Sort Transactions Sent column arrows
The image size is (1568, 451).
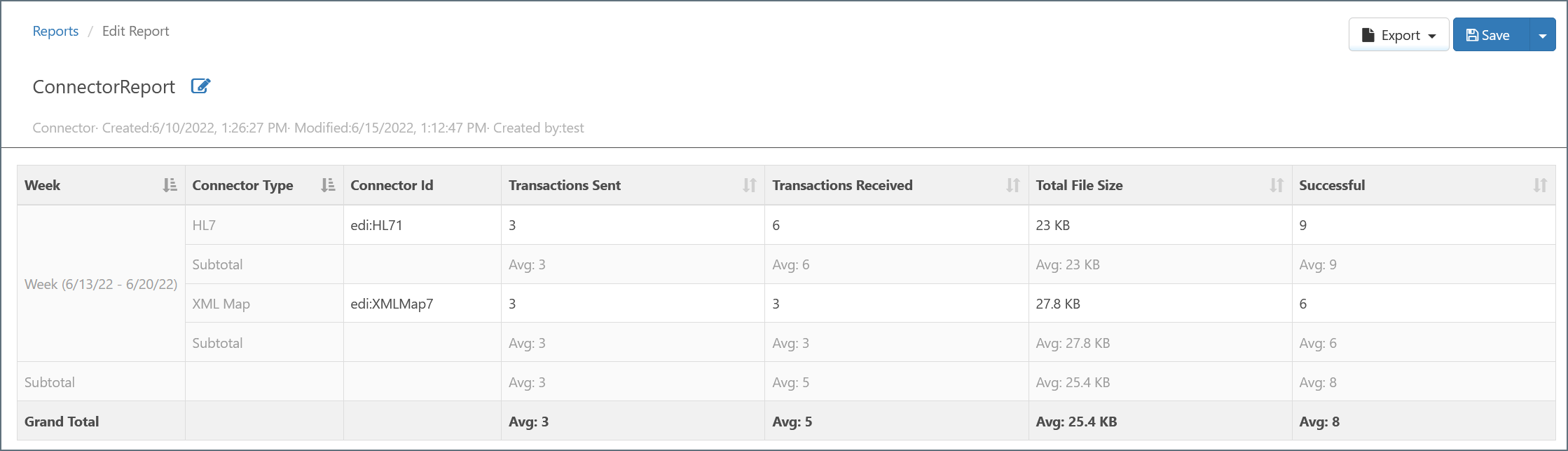[x=750, y=185]
